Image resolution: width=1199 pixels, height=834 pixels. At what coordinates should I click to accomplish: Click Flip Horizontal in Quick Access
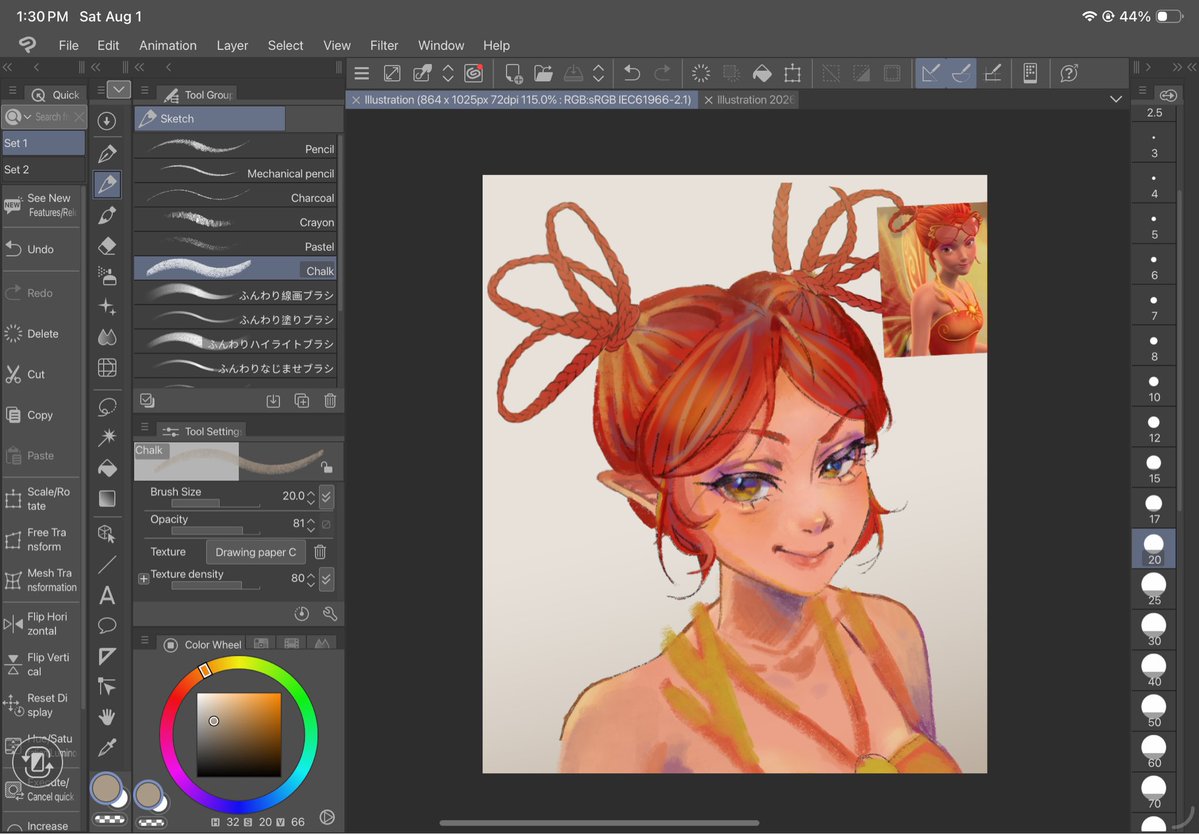(x=40, y=624)
